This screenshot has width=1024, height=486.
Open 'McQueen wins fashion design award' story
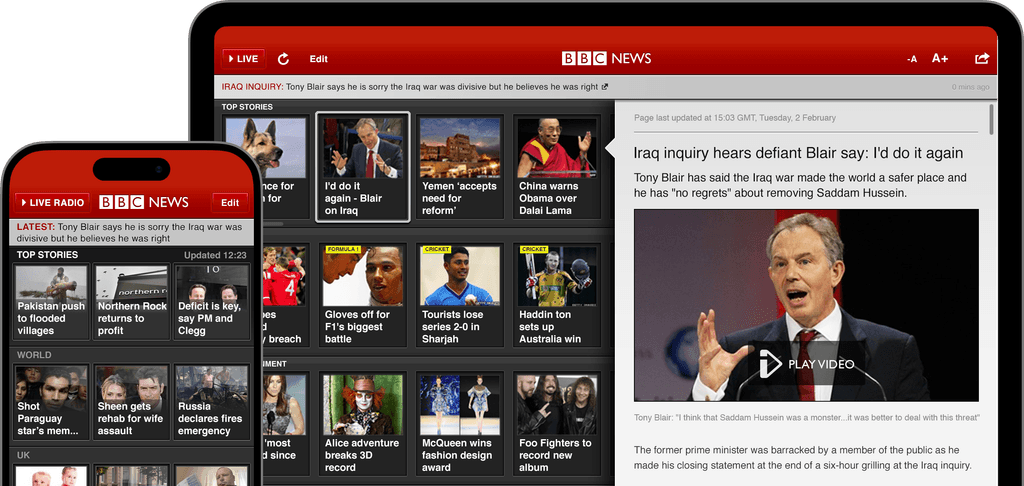460,424
